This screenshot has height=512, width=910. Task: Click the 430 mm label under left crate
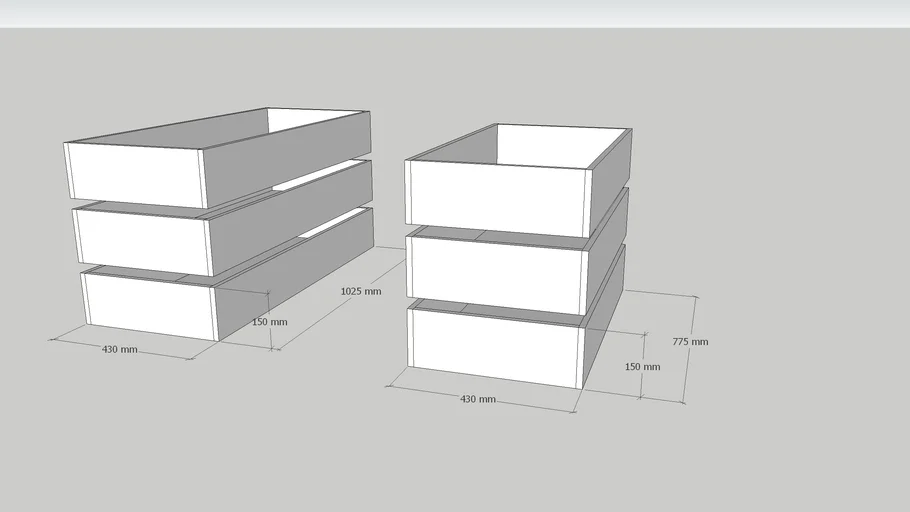[x=120, y=350]
